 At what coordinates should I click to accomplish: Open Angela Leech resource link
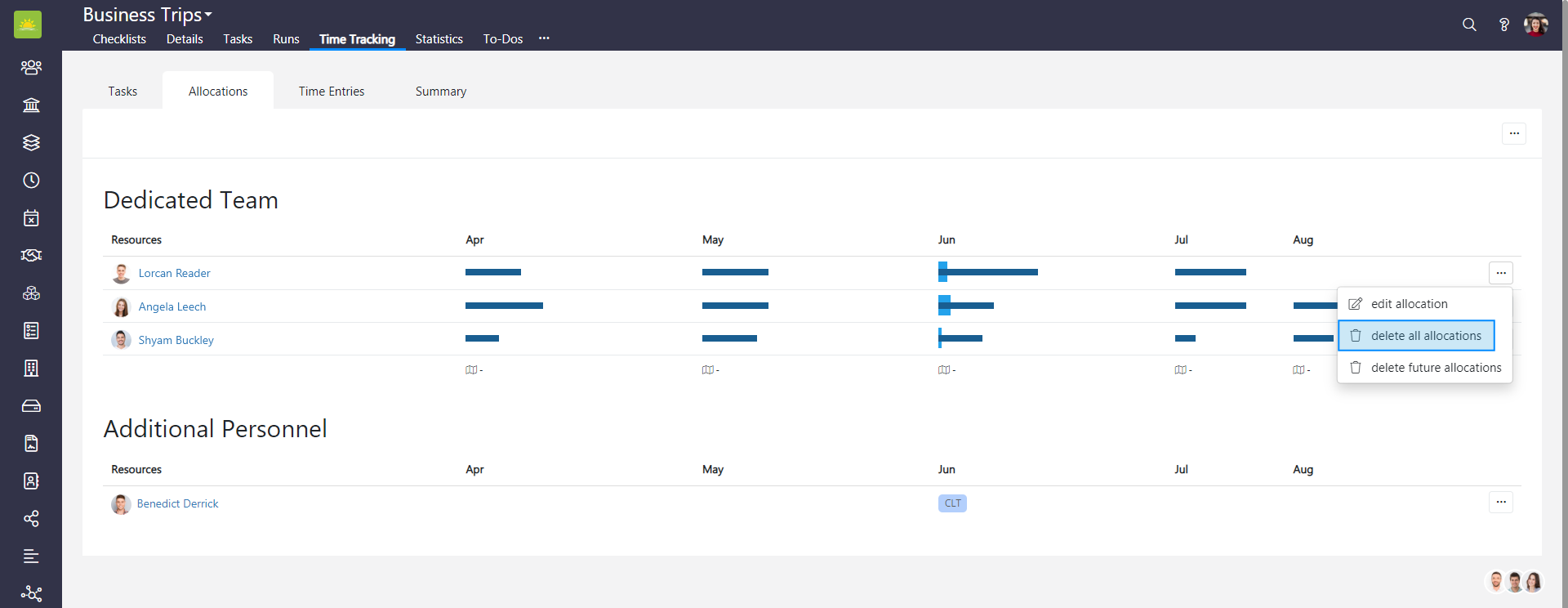click(171, 307)
